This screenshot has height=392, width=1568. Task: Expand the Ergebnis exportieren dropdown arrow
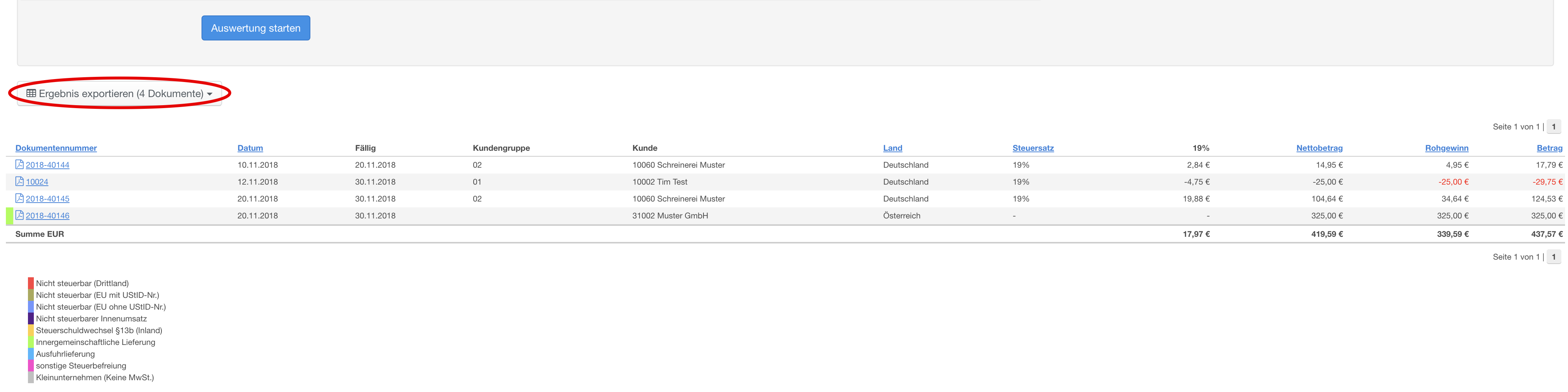point(210,95)
